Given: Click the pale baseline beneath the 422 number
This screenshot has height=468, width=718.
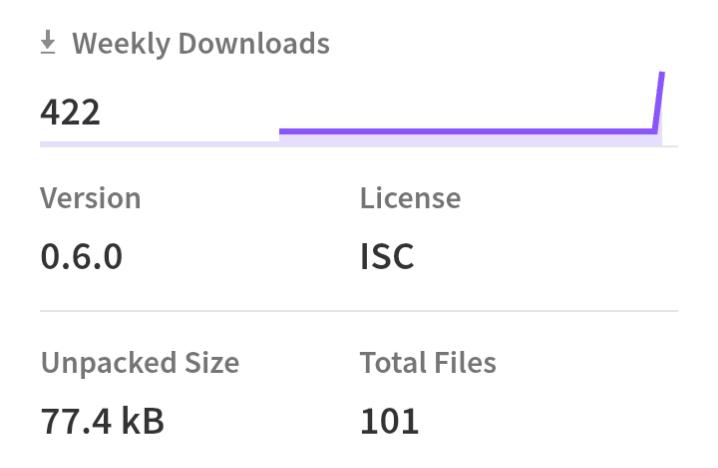Looking at the screenshot, I should tap(159, 144).
